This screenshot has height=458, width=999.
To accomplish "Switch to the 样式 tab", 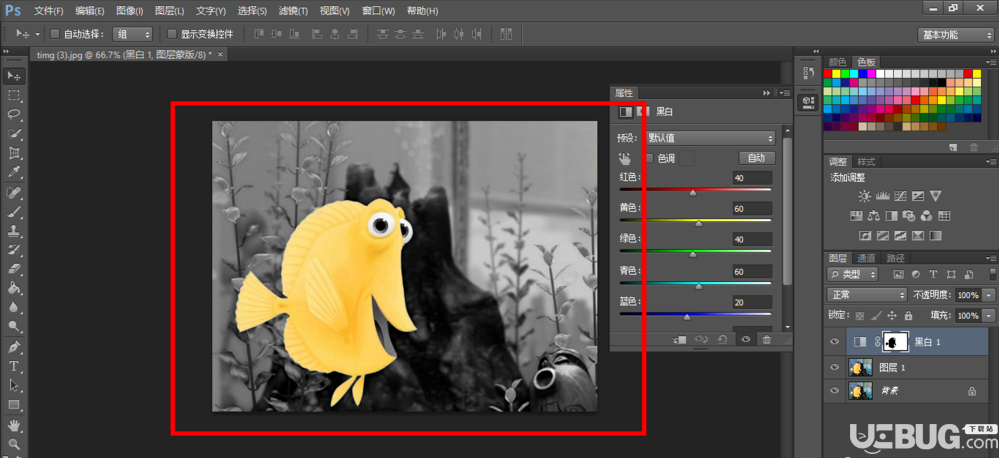I will pos(866,162).
